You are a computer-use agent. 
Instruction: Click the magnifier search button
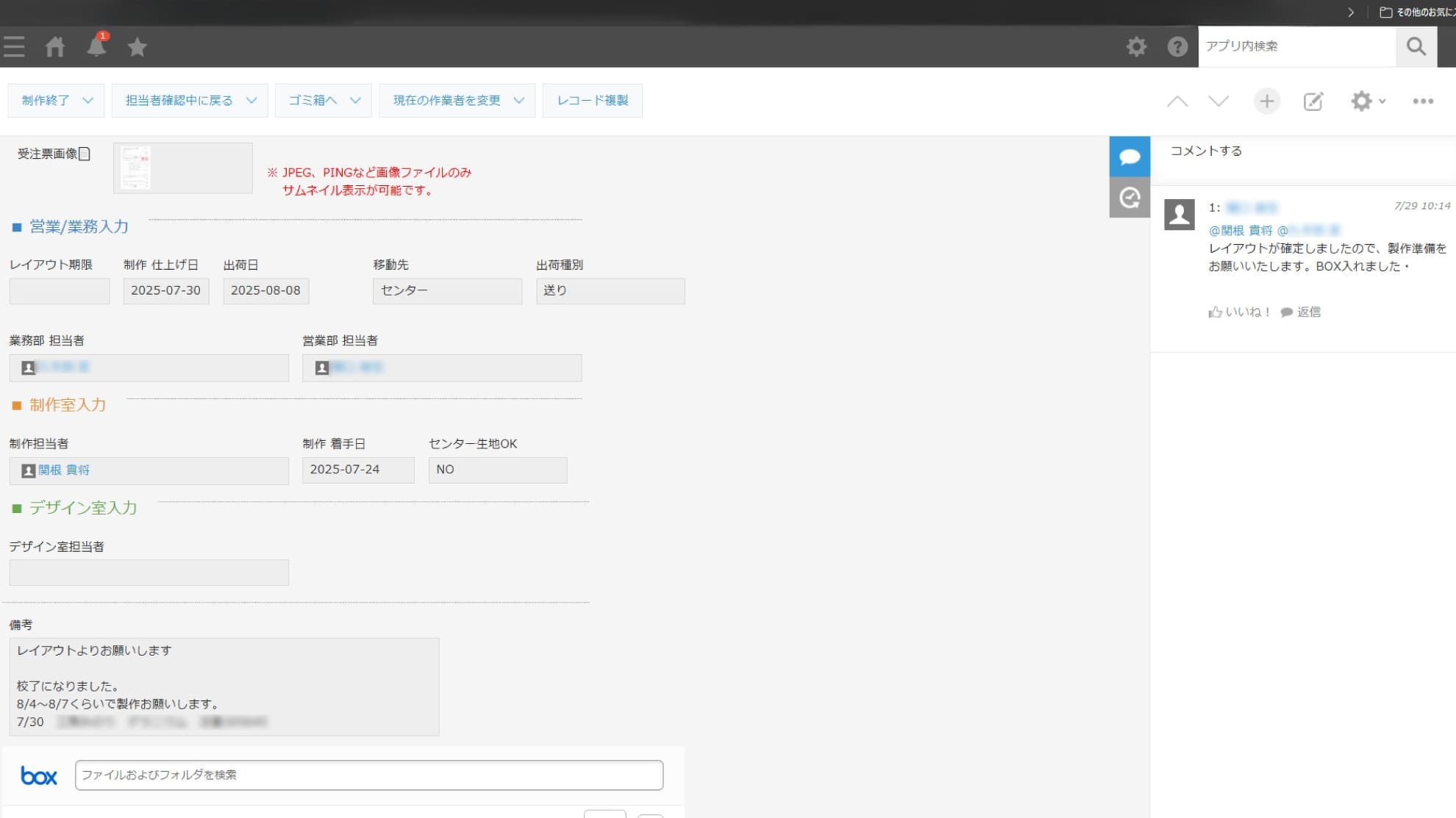[1416, 46]
